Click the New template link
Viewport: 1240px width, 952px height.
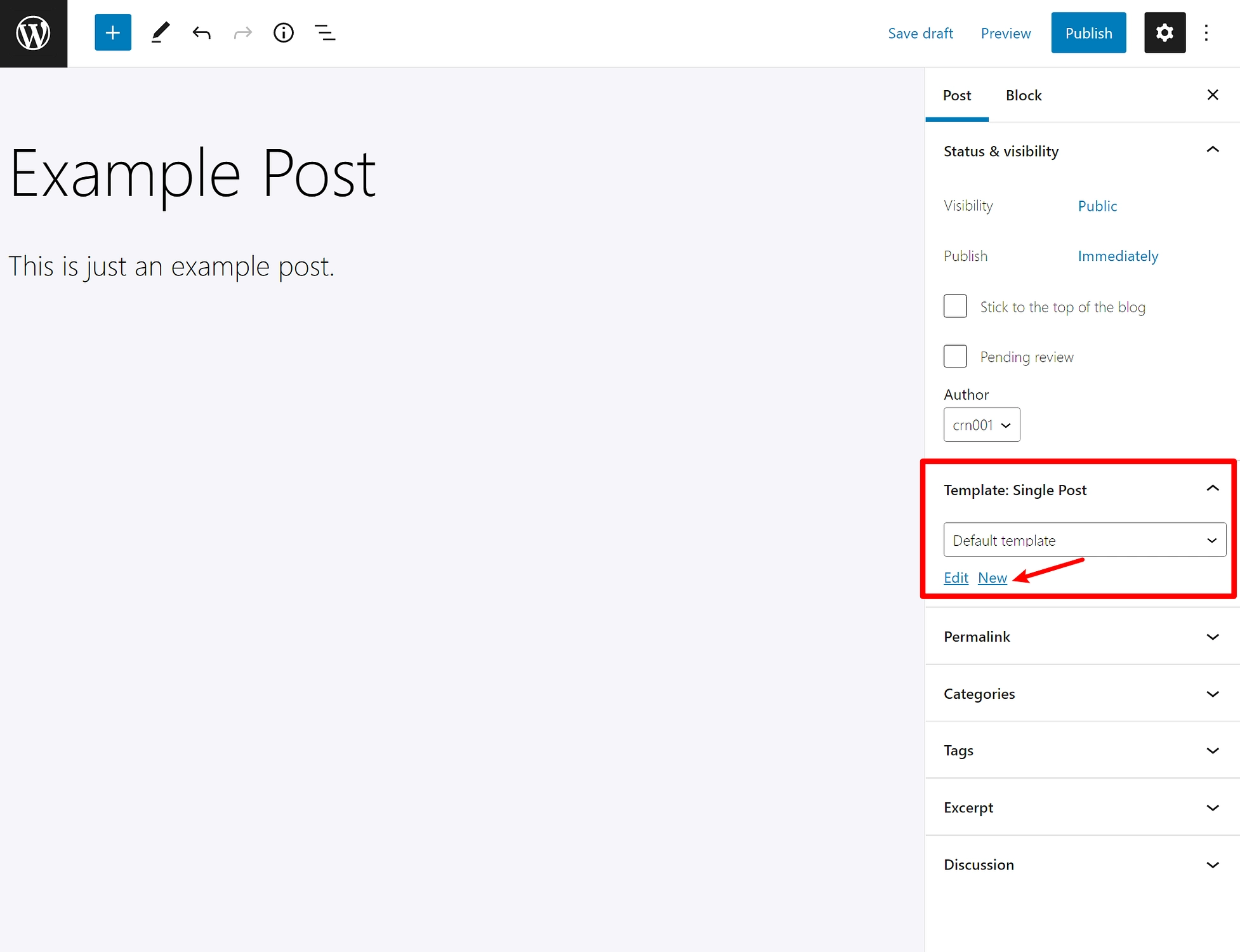(x=992, y=578)
